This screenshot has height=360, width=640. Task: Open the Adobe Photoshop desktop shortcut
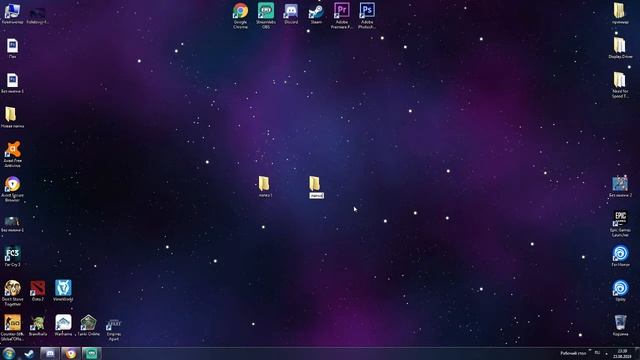[367, 16]
